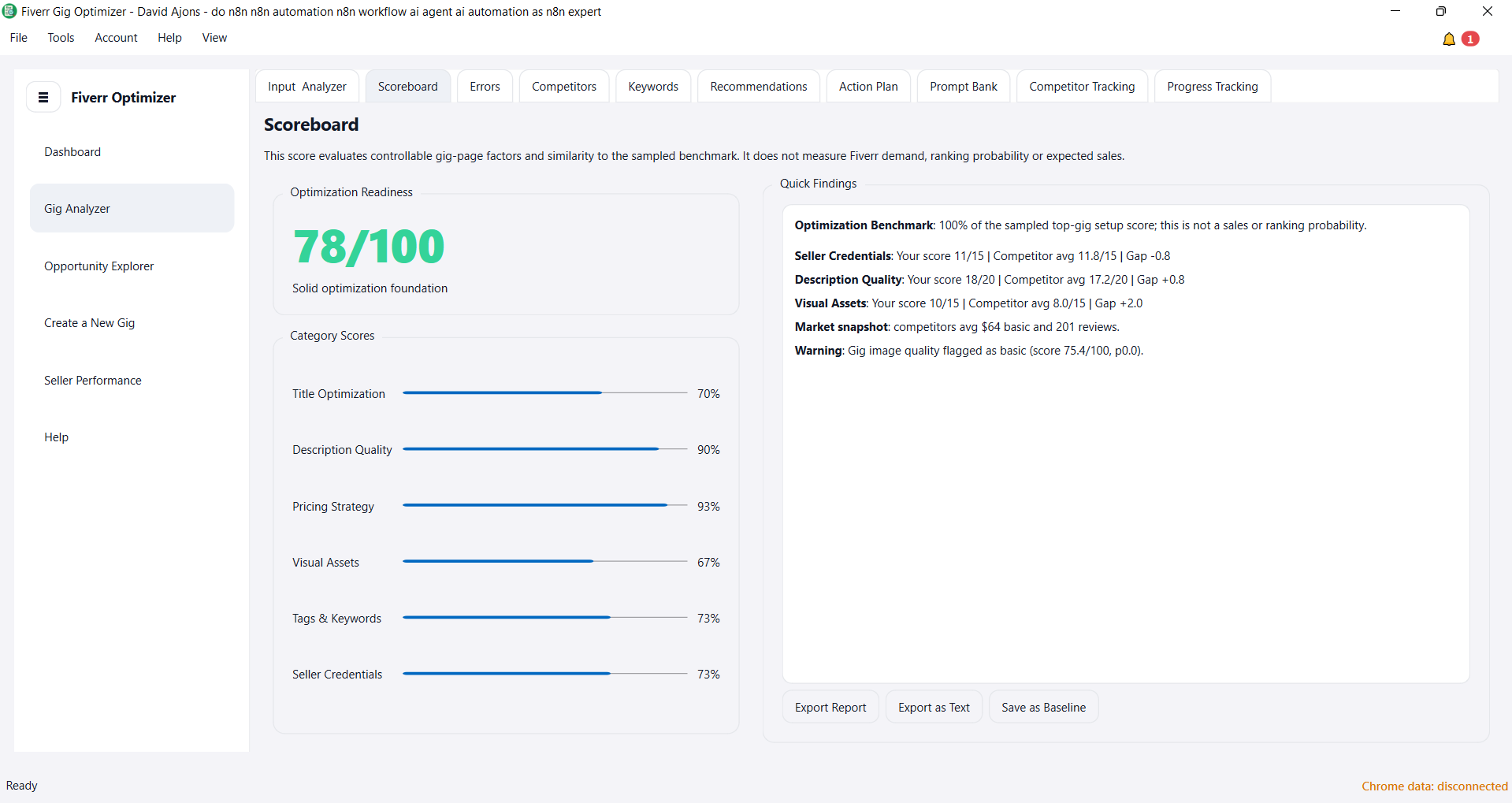Click the Market snapshot finding line
Screen dimensions: 1512x803
[957, 327]
